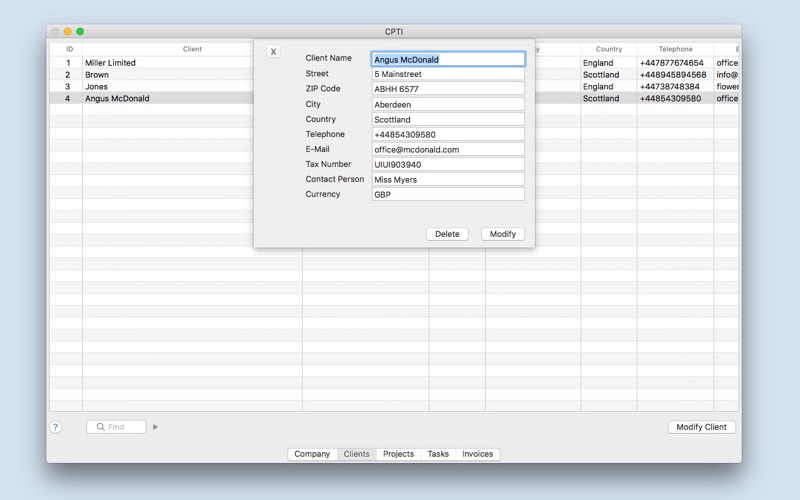
Task: Switch to the Invoices tab
Action: 478,454
